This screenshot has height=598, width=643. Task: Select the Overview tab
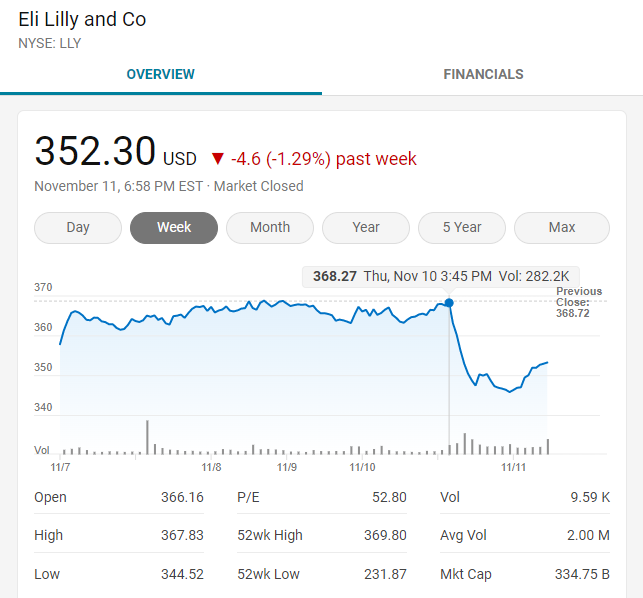(x=161, y=74)
